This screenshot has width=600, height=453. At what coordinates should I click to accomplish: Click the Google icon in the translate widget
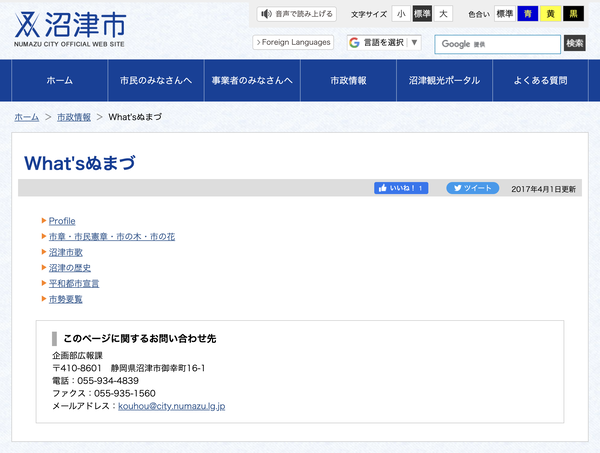click(354, 42)
